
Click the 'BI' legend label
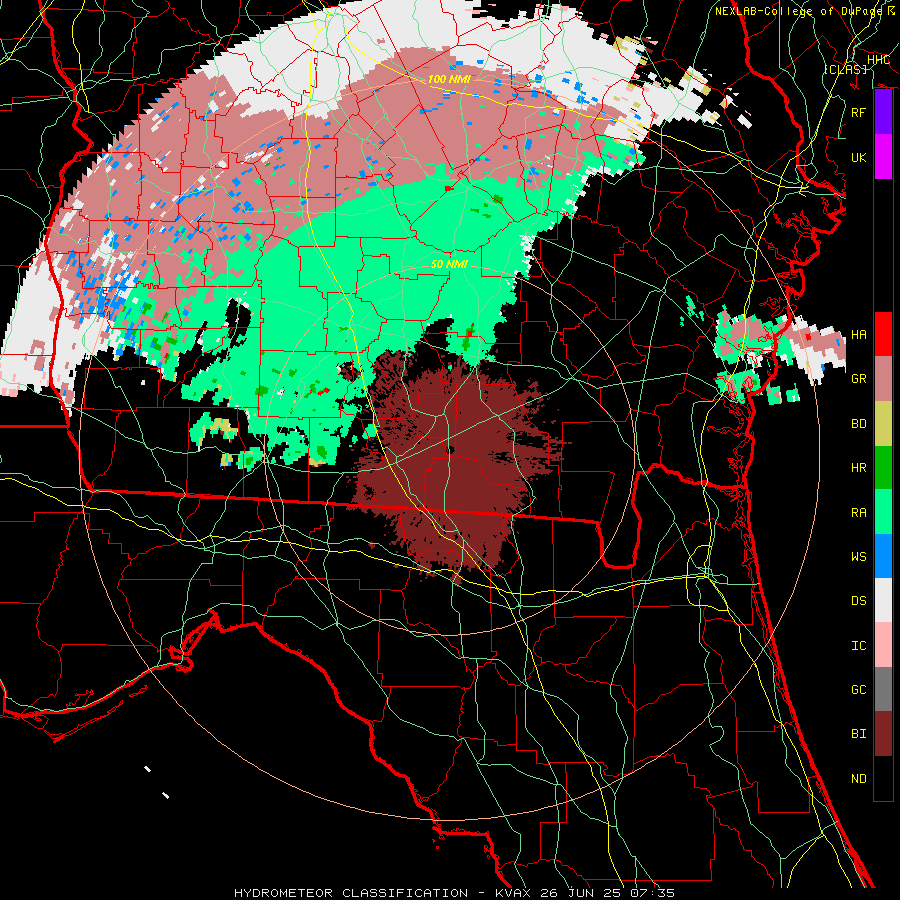[859, 734]
